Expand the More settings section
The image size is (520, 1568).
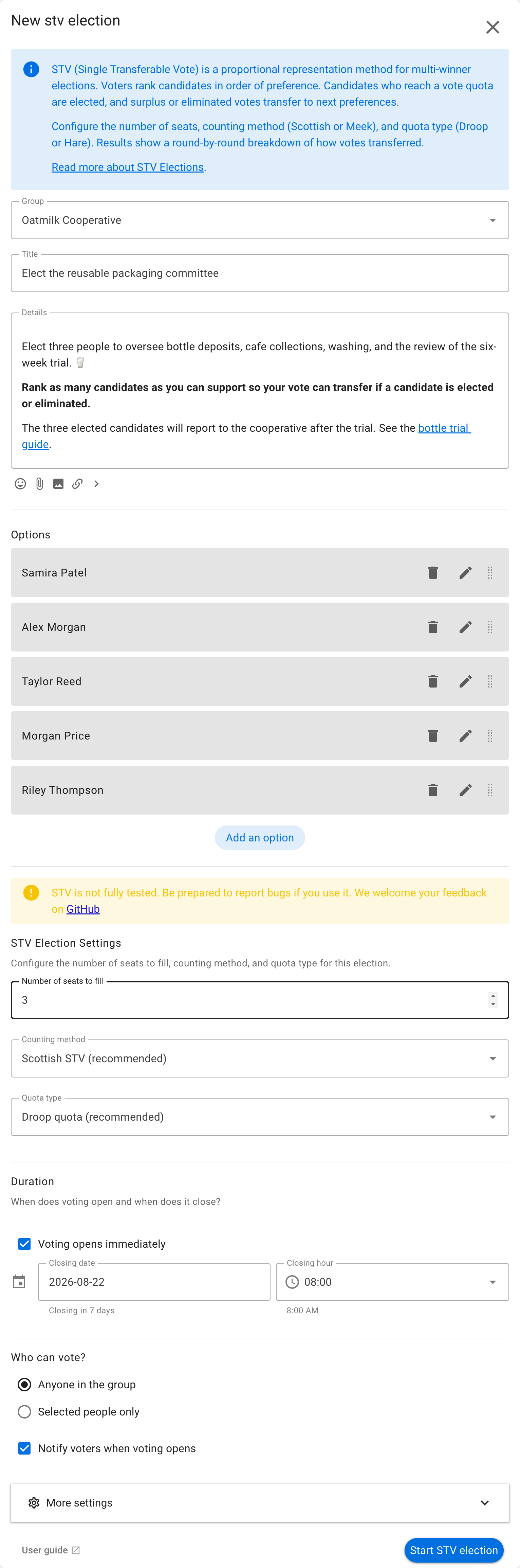[260, 1503]
